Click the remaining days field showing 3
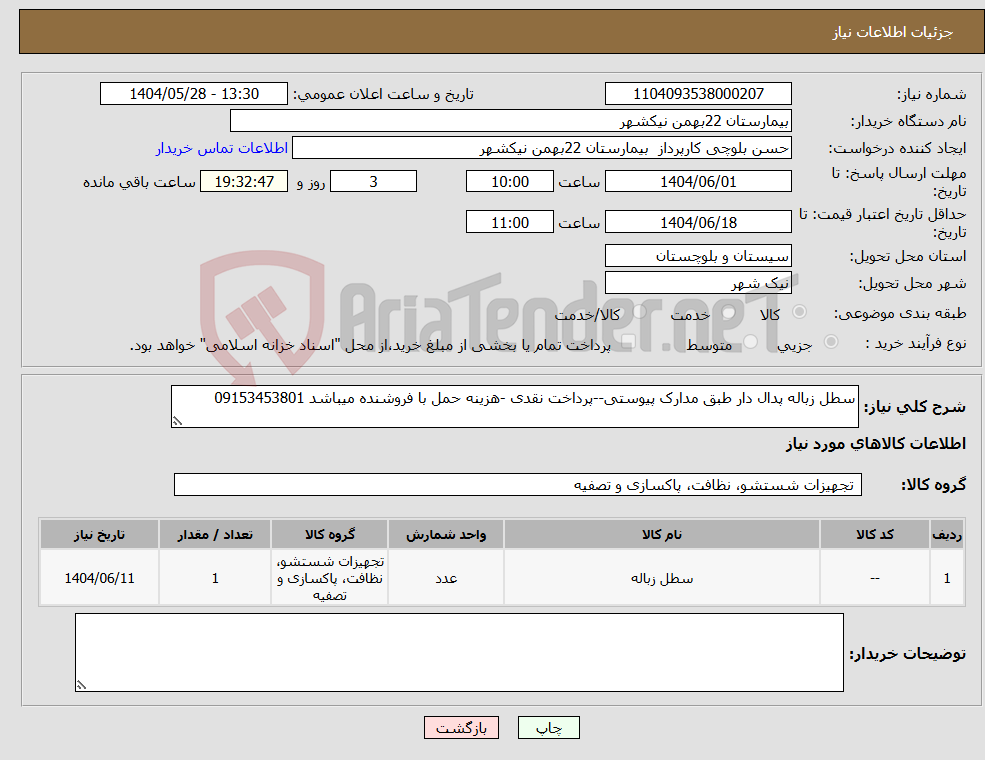985x760 pixels. 373,182
